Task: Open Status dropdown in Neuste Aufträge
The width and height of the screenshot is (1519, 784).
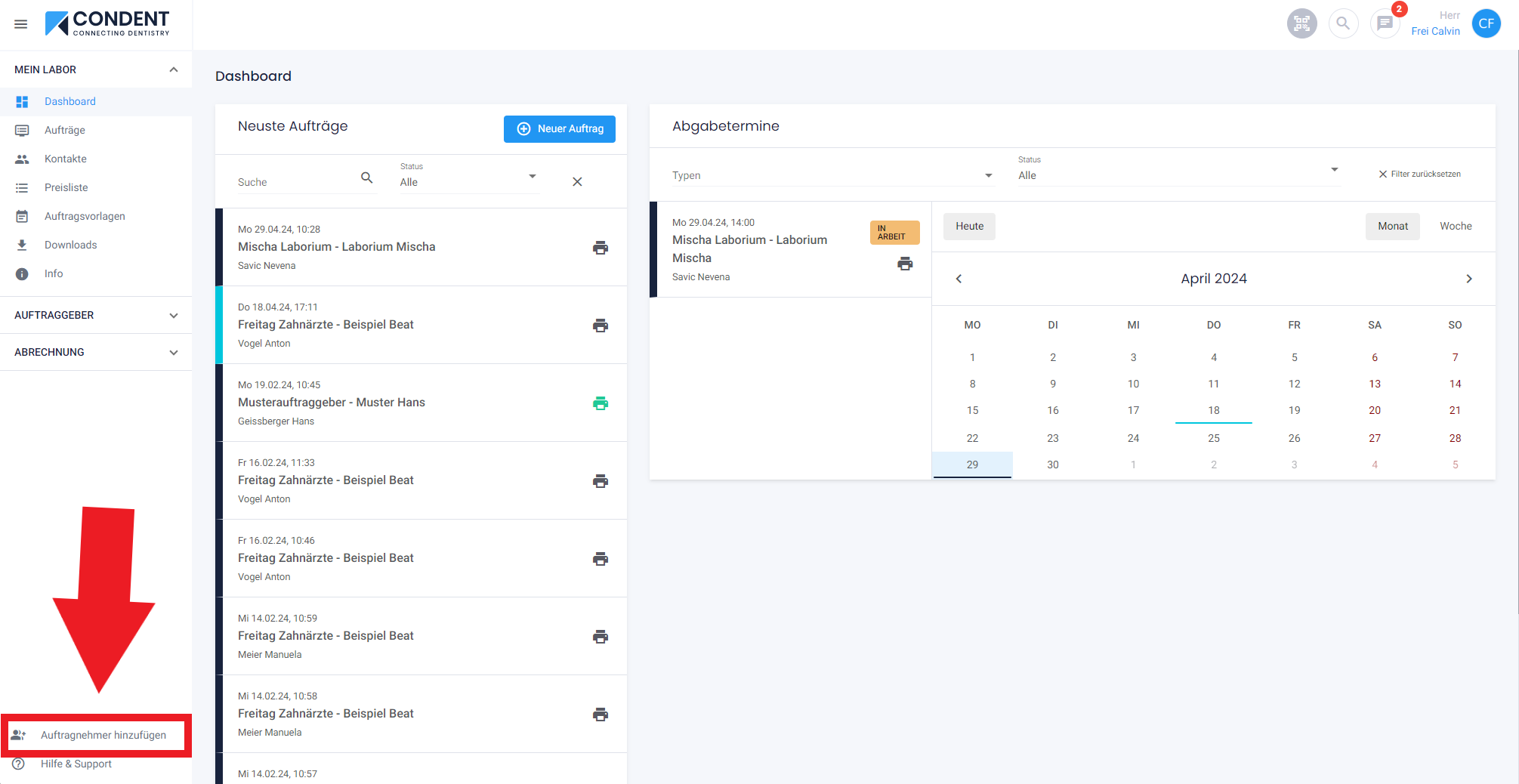Action: point(468,182)
